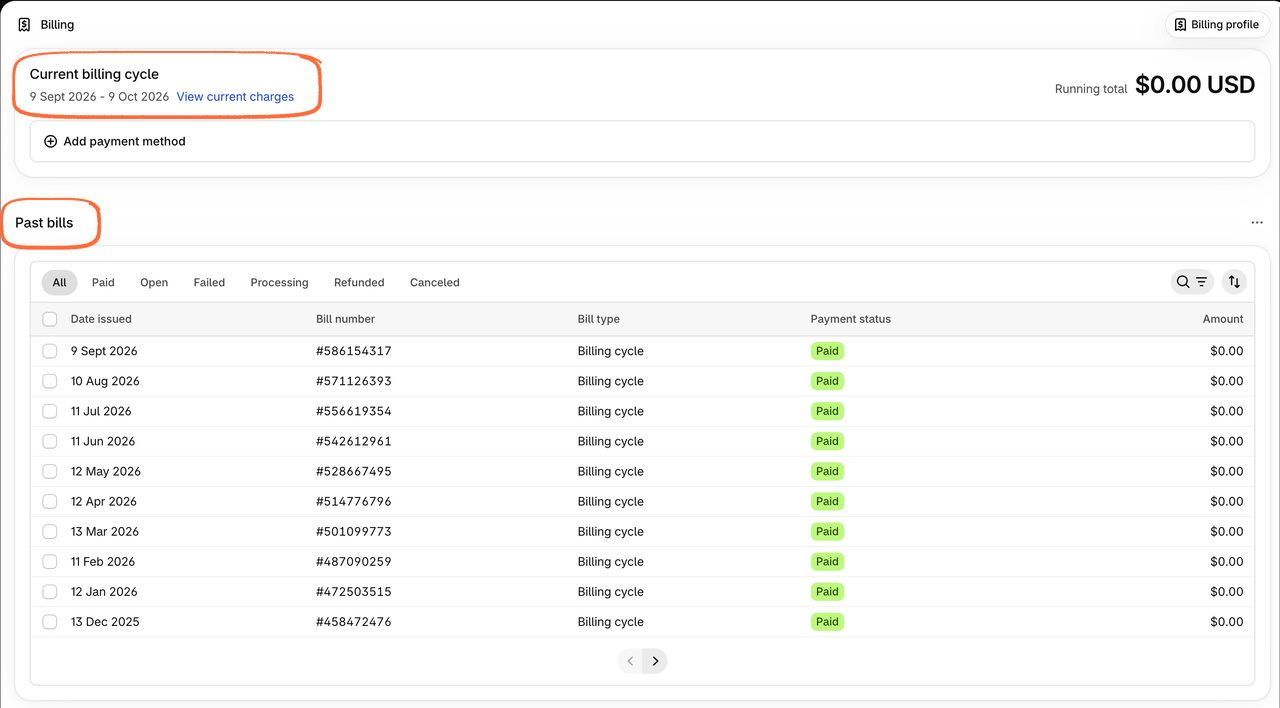Click the 12 May 2026 date cell

106,471
